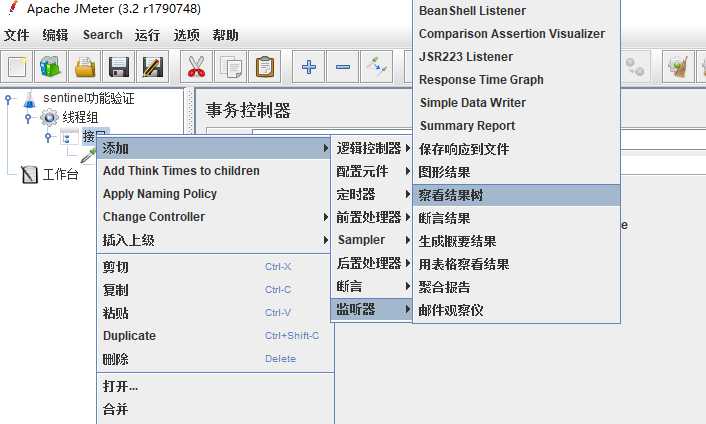Open the 帮助 menu
The image size is (706, 424).
pyautogui.click(x=226, y=35)
